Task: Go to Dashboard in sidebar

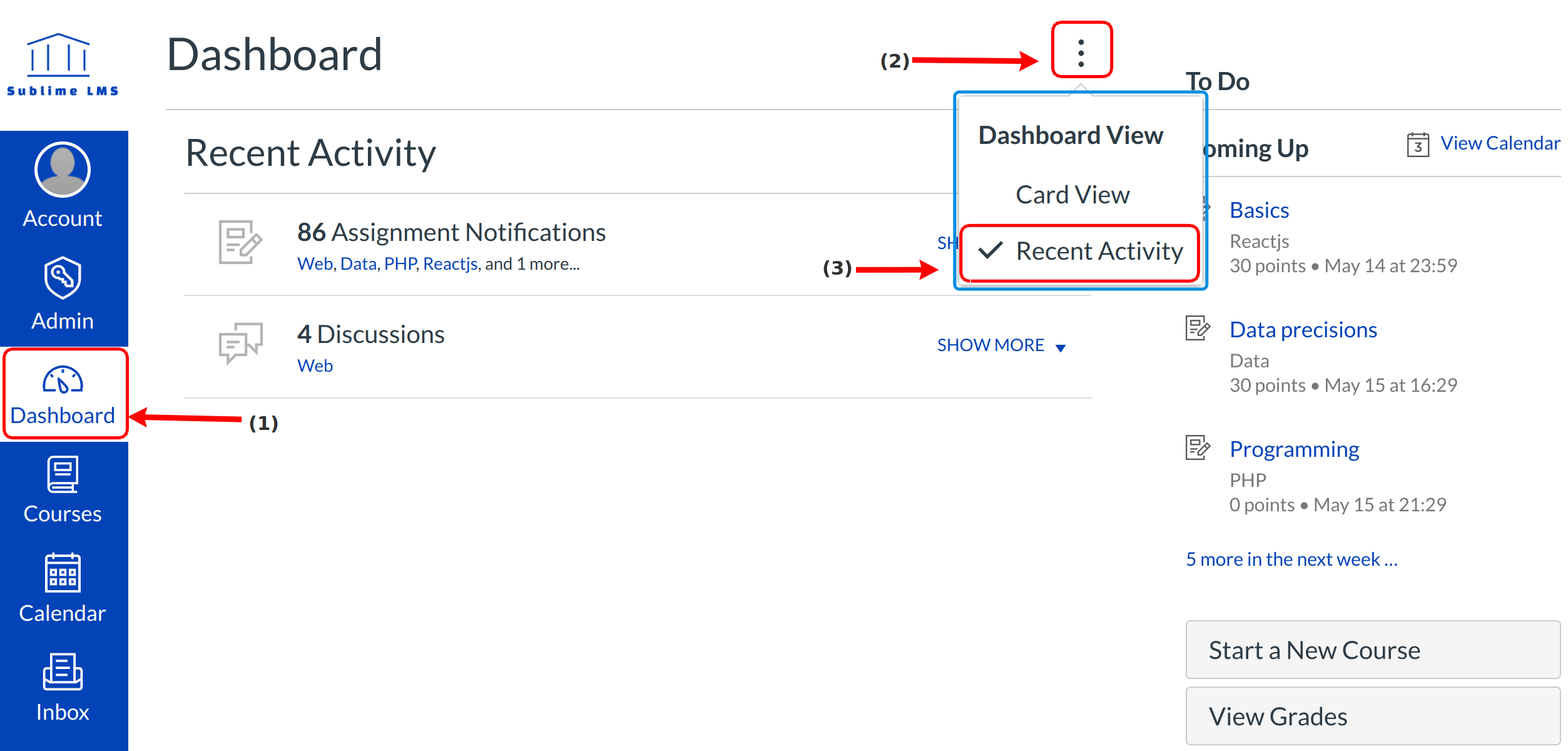Action: tap(63, 394)
